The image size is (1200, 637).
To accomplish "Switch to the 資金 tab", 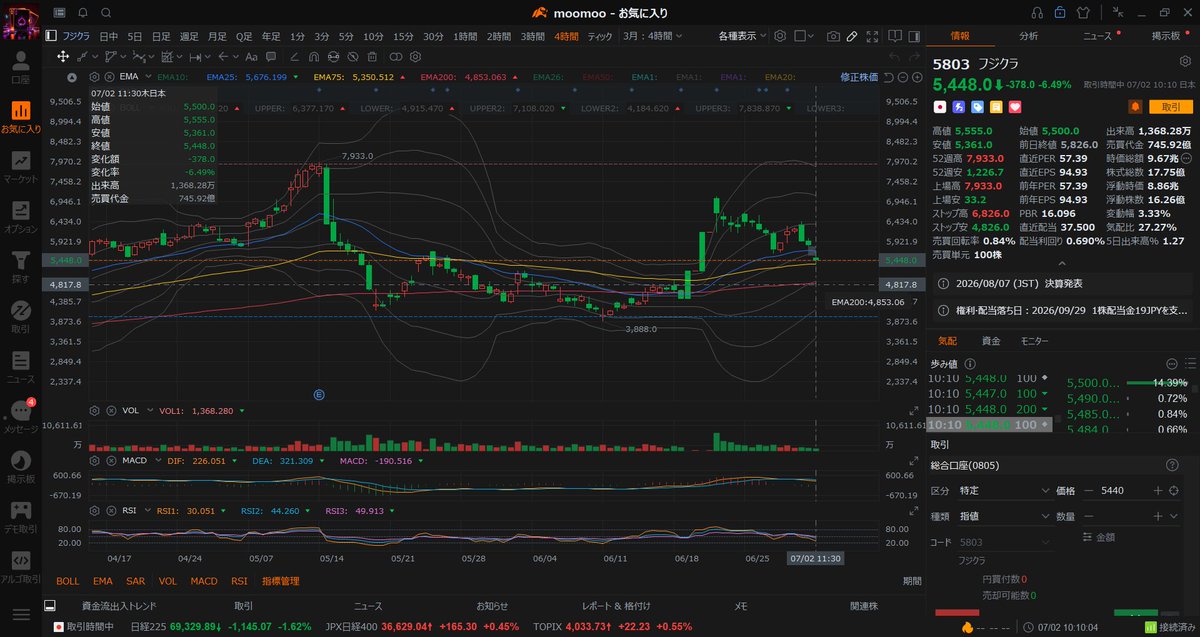I will click(x=991, y=341).
